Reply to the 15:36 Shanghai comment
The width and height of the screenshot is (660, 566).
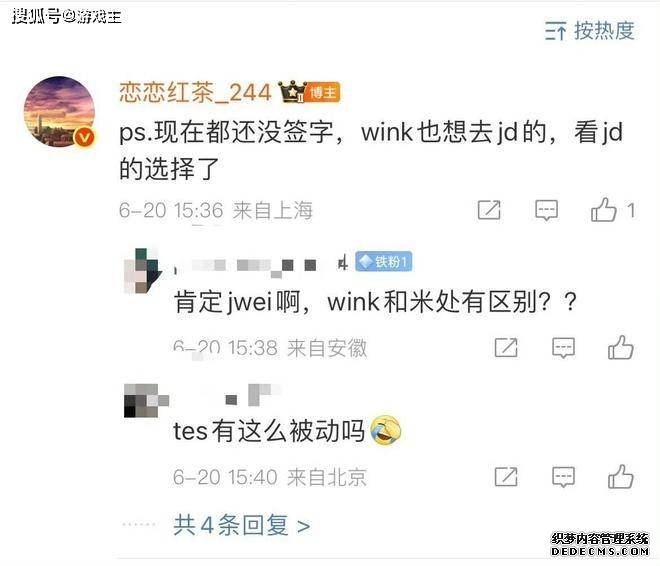point(546,210)
